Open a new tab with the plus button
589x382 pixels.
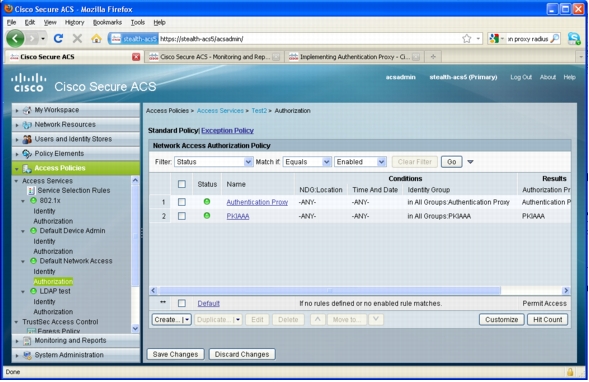[433, 57]
